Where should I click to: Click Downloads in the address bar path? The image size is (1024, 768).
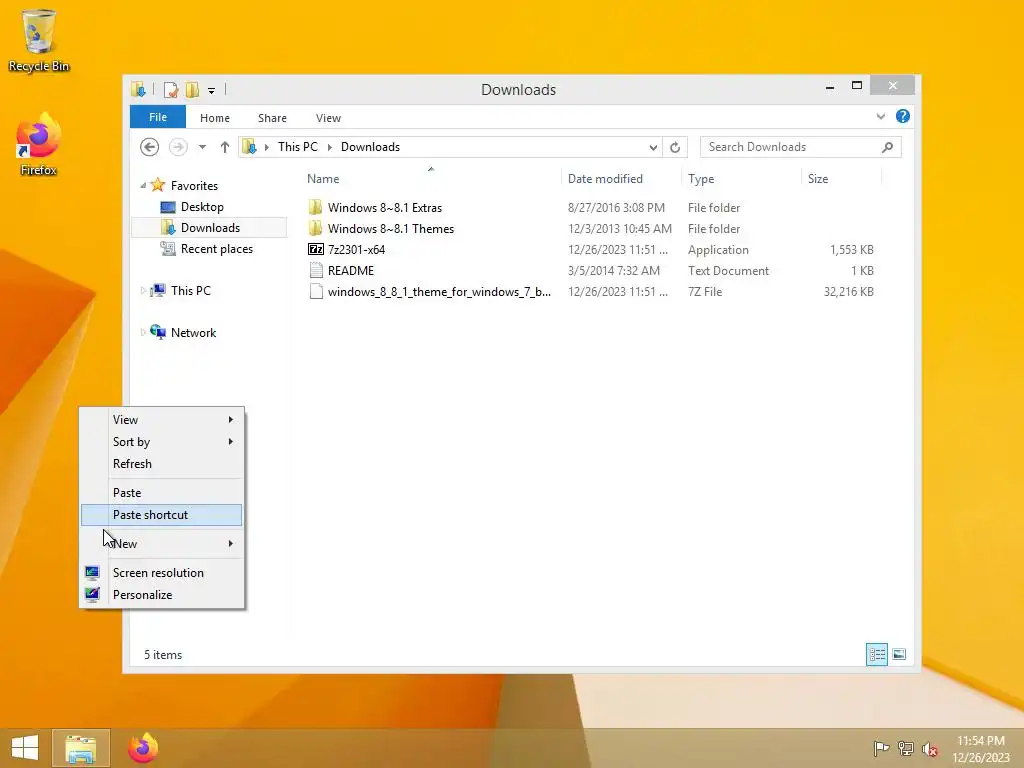pos(370,147)
